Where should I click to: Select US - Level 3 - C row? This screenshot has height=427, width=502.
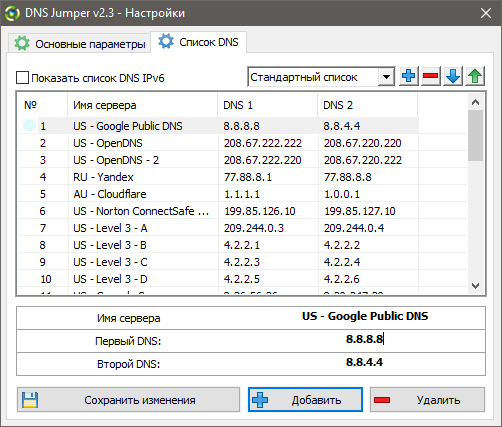(242, 262)
